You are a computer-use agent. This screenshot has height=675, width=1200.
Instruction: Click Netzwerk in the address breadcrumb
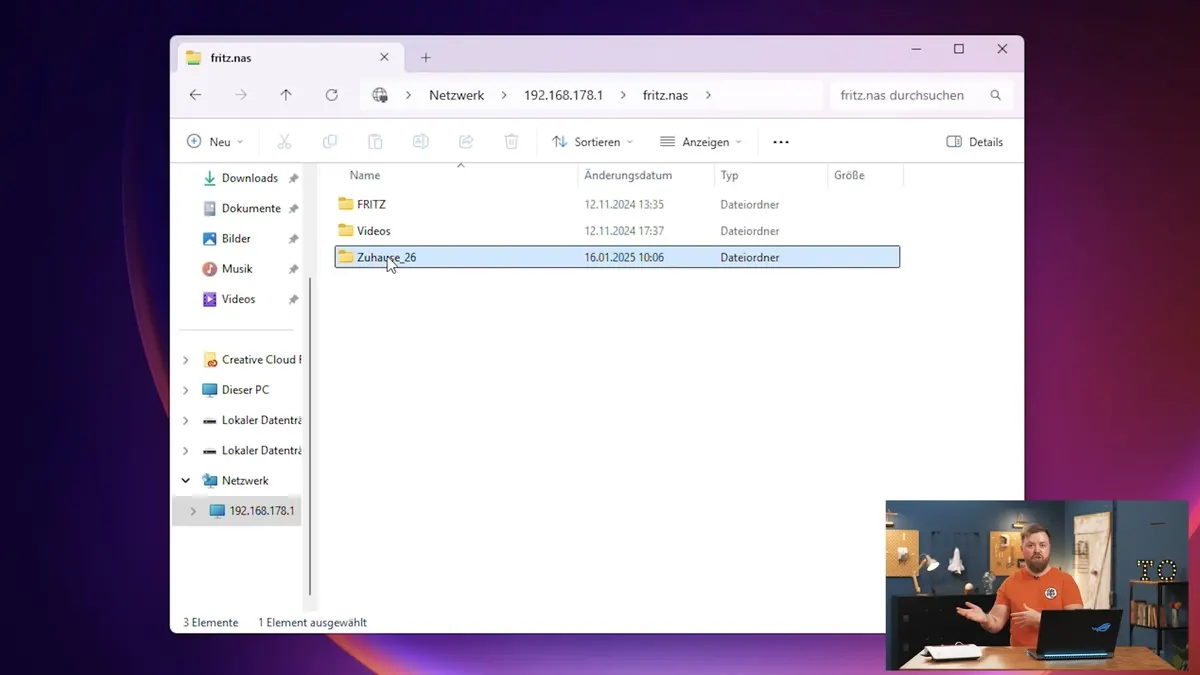456,95
